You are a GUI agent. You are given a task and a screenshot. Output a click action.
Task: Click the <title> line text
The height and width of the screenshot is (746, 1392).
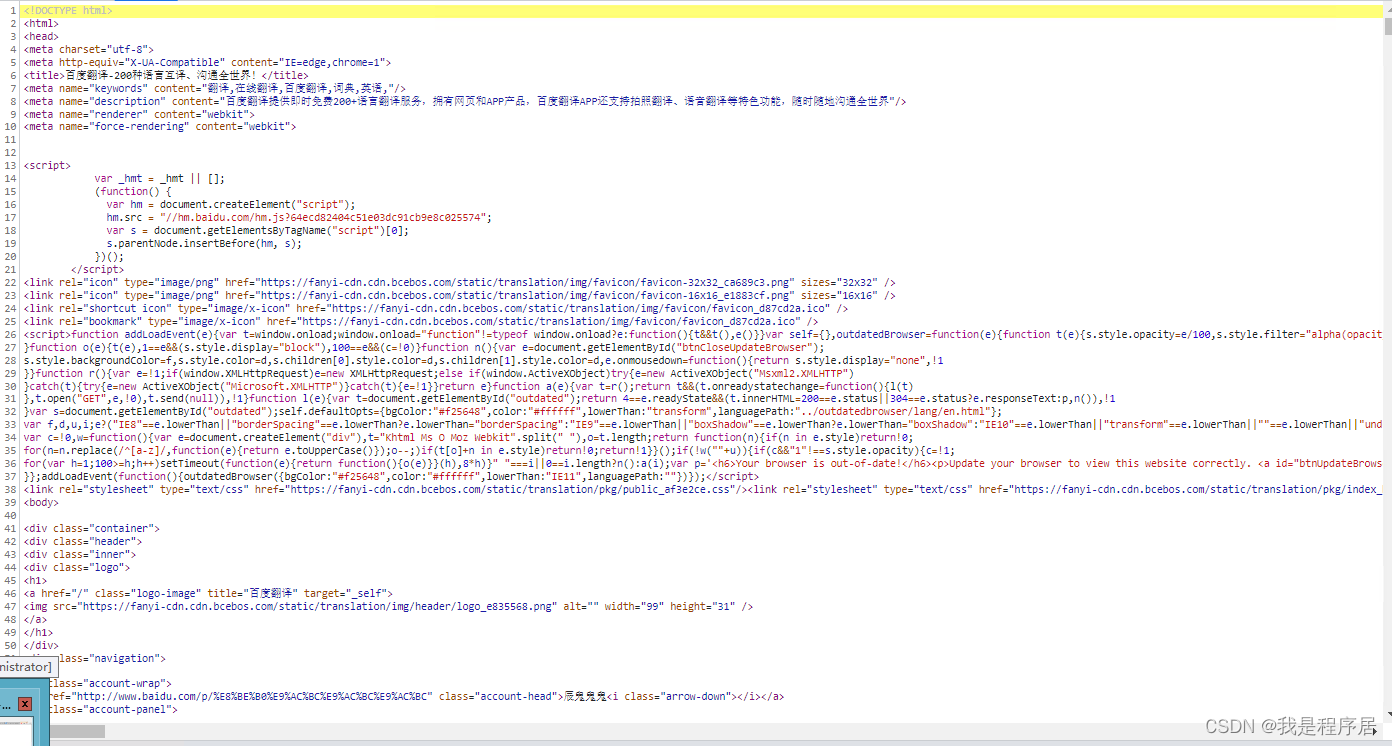click(166, 75)
